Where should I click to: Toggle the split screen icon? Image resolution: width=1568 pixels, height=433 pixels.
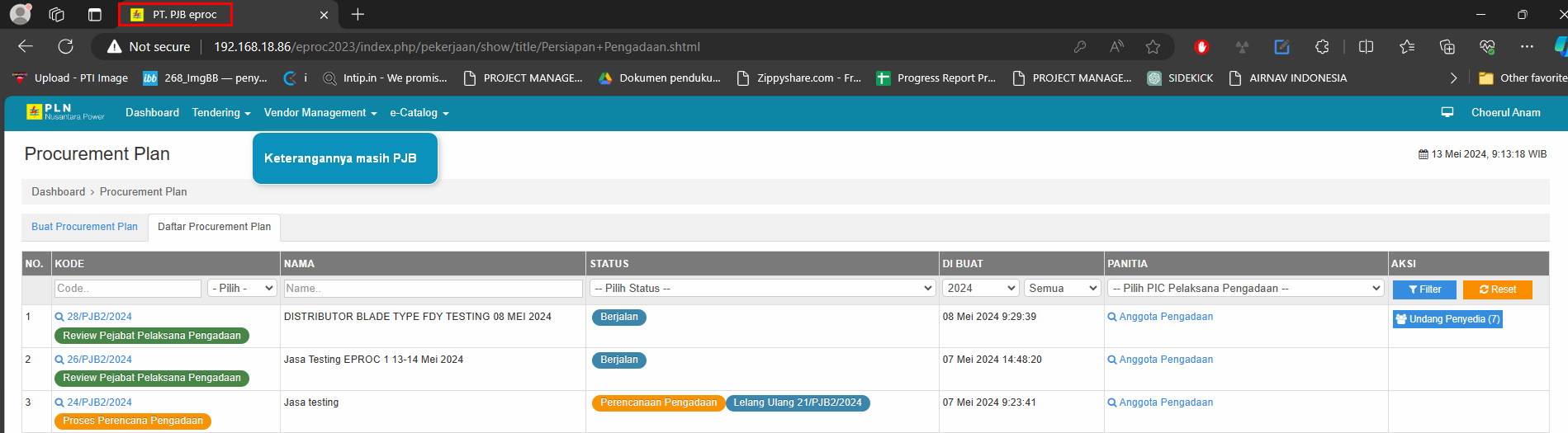[x=1366, y=47]
